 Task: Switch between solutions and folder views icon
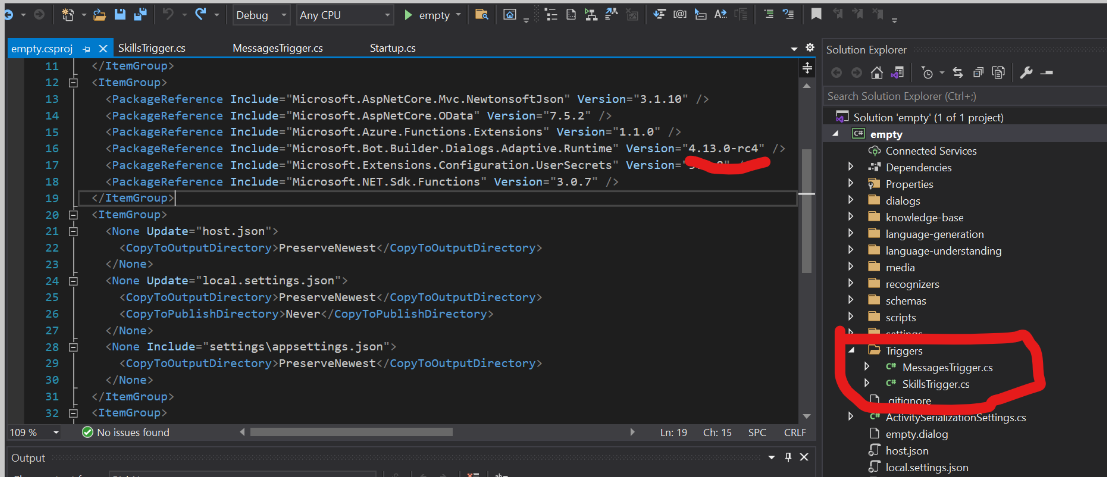(897, 72)
